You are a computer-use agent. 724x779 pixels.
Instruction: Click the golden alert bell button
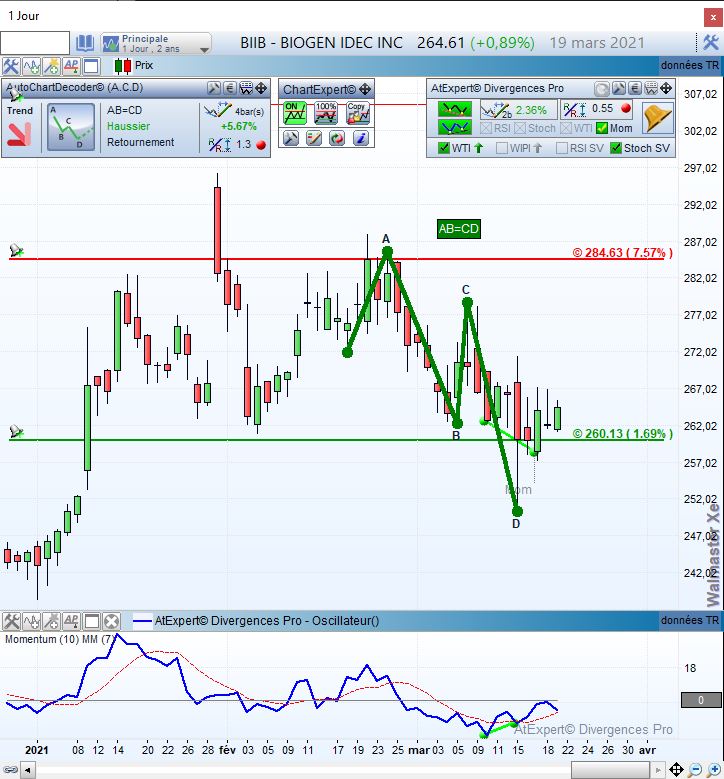pos(657,118)
